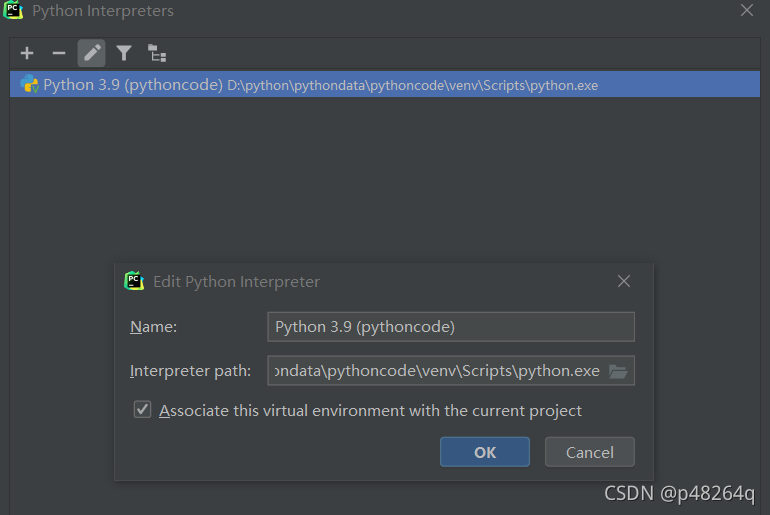The height and width of the screenshot is (515, 770).
Task: Browse for interpreter path folder icon
Action: [x=618, y=371]
